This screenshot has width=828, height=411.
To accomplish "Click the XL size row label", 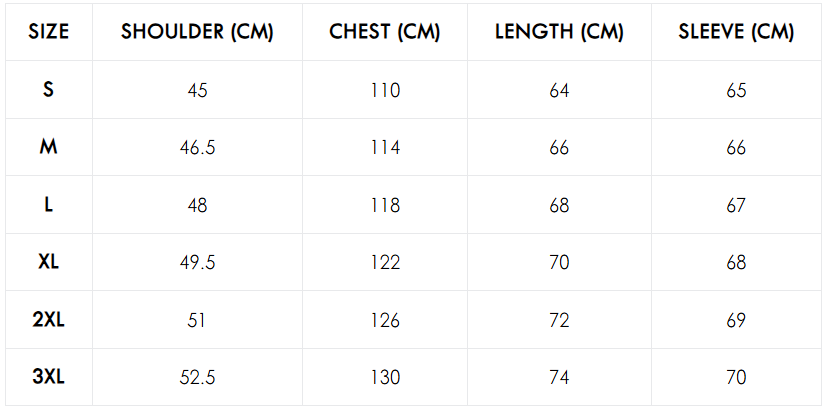I will (49, 262).
